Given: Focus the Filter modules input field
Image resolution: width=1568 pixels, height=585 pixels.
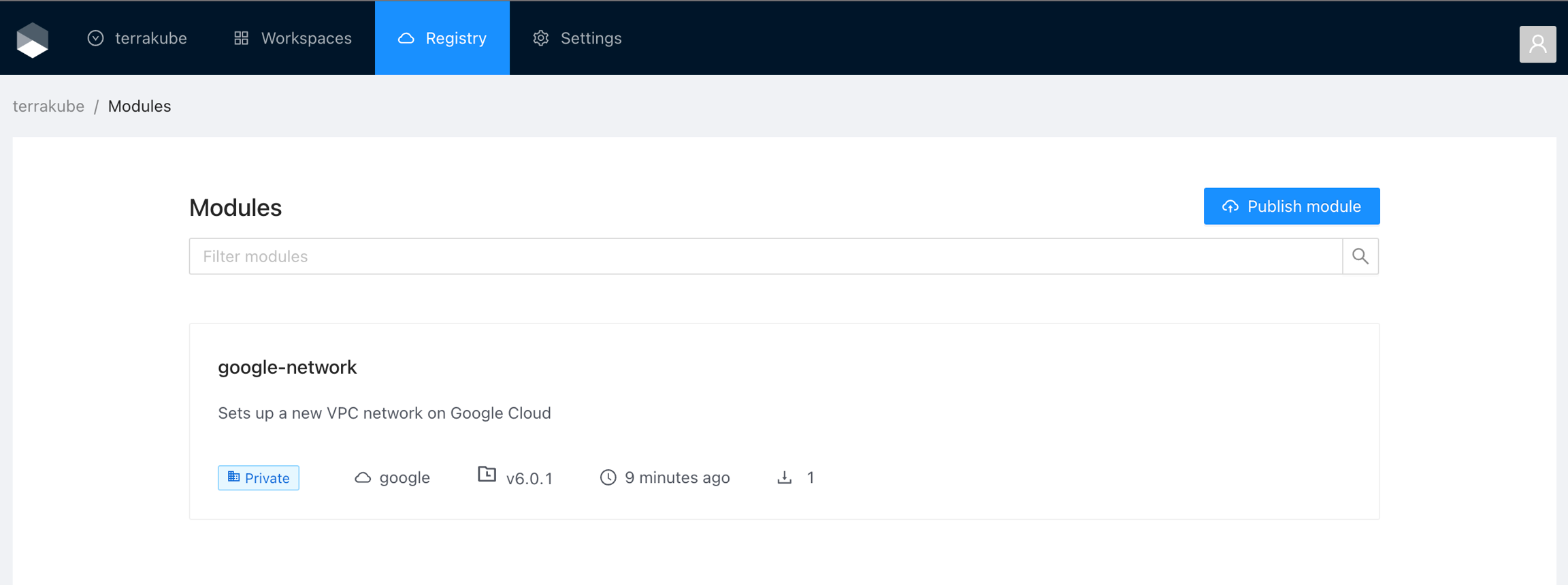Looking at the screenshot, I should pyautogui.click(x=765, y=256).
